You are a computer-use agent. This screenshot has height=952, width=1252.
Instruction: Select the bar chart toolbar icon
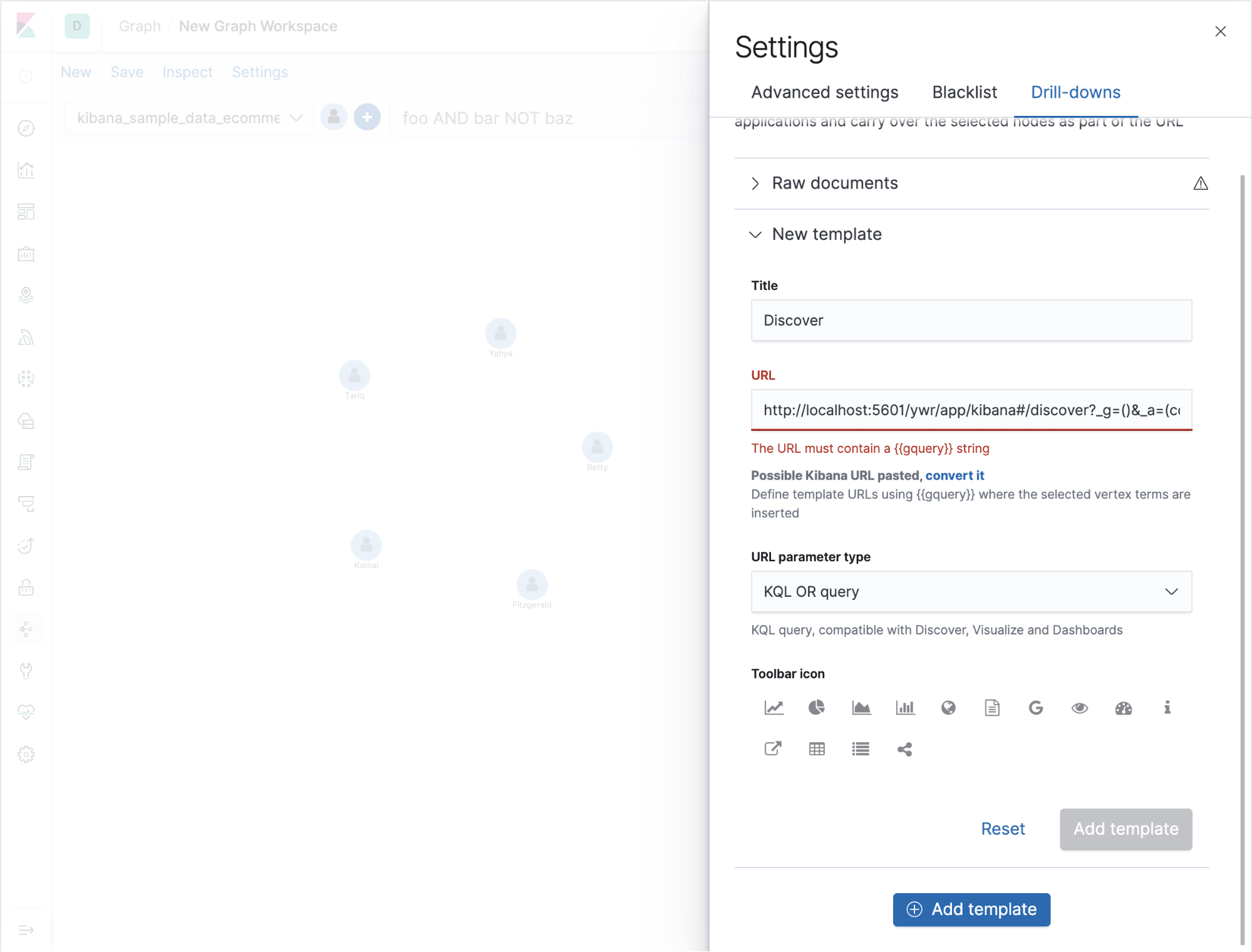pos(905,708)
